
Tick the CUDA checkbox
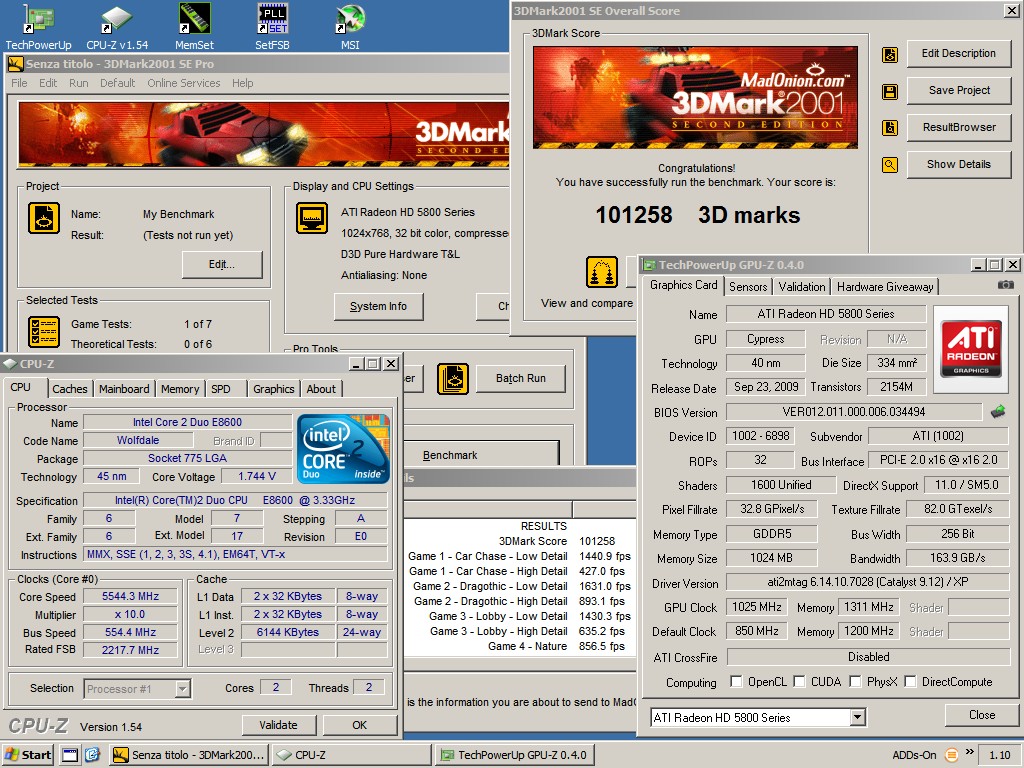click(x=799, y=682)
